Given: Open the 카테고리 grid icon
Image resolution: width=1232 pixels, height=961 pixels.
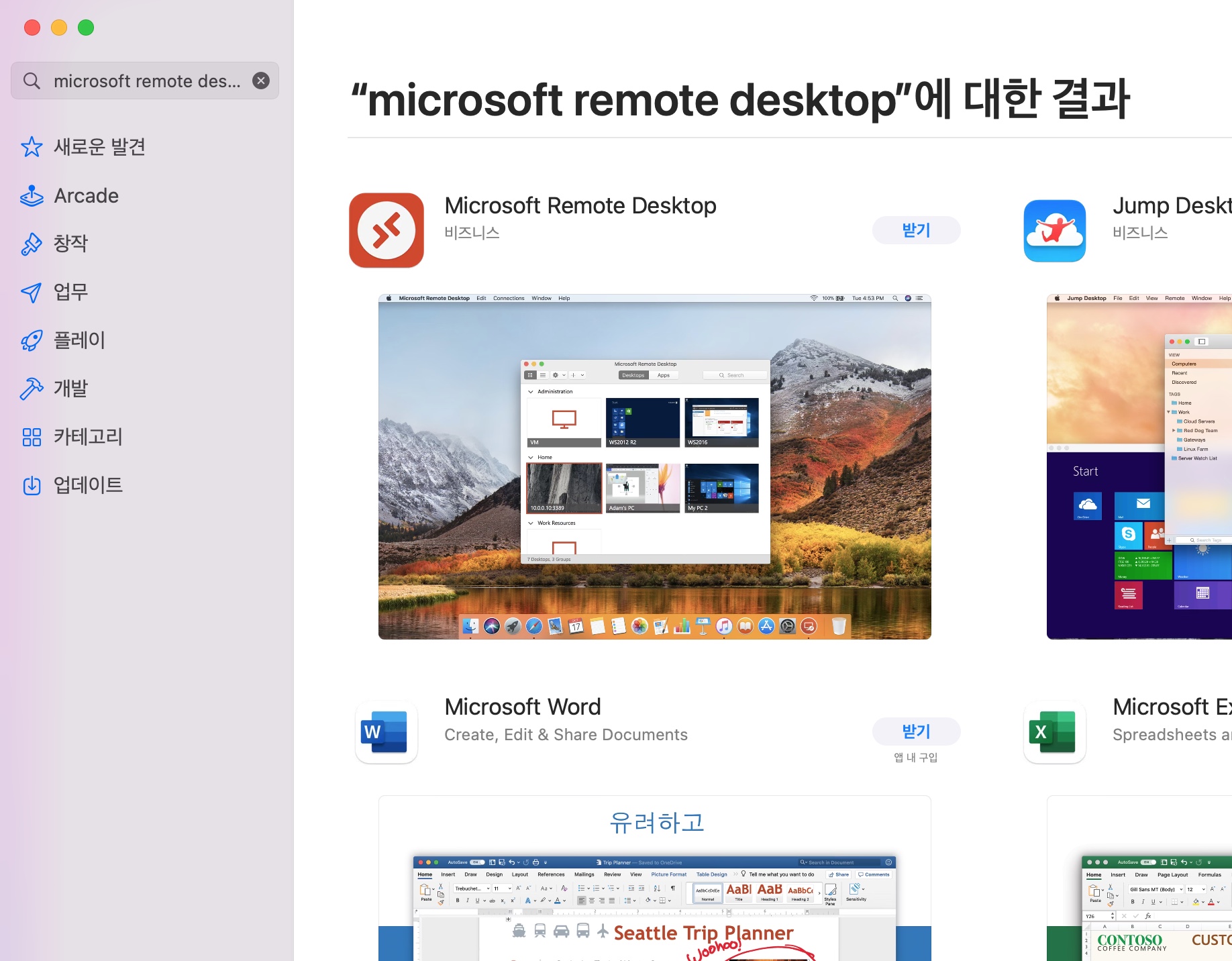Looking at the screenshot, I should 32,437.
